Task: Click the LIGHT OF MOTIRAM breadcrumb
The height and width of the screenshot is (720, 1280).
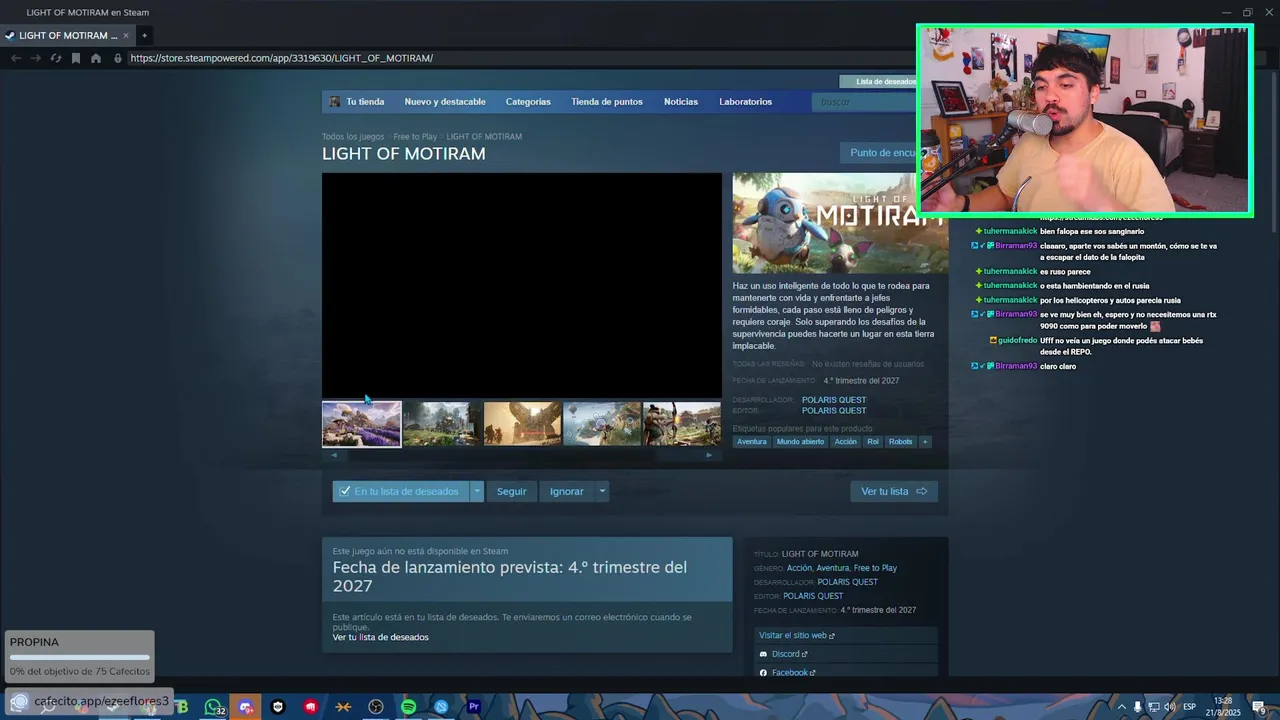Action: tap(484, 137)
